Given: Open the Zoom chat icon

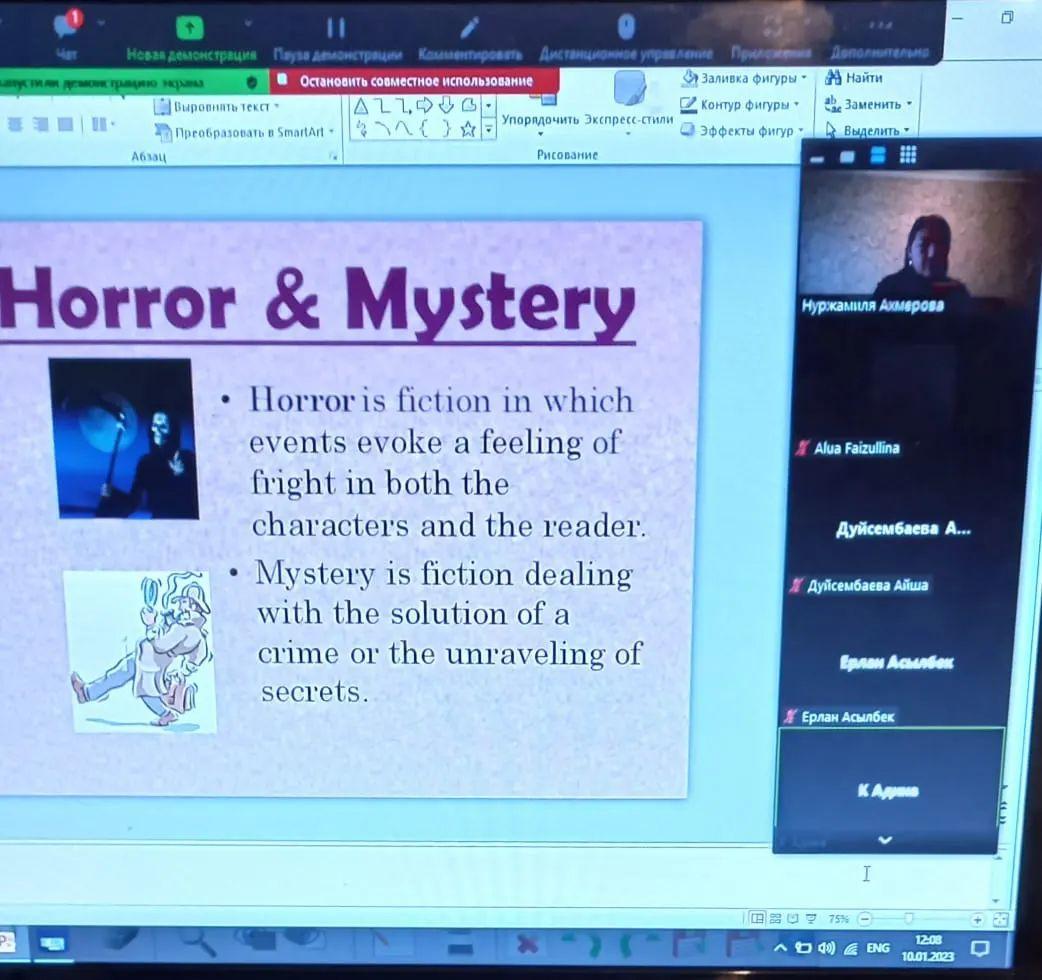Looking at the screenshot, I should coord(67,28).
